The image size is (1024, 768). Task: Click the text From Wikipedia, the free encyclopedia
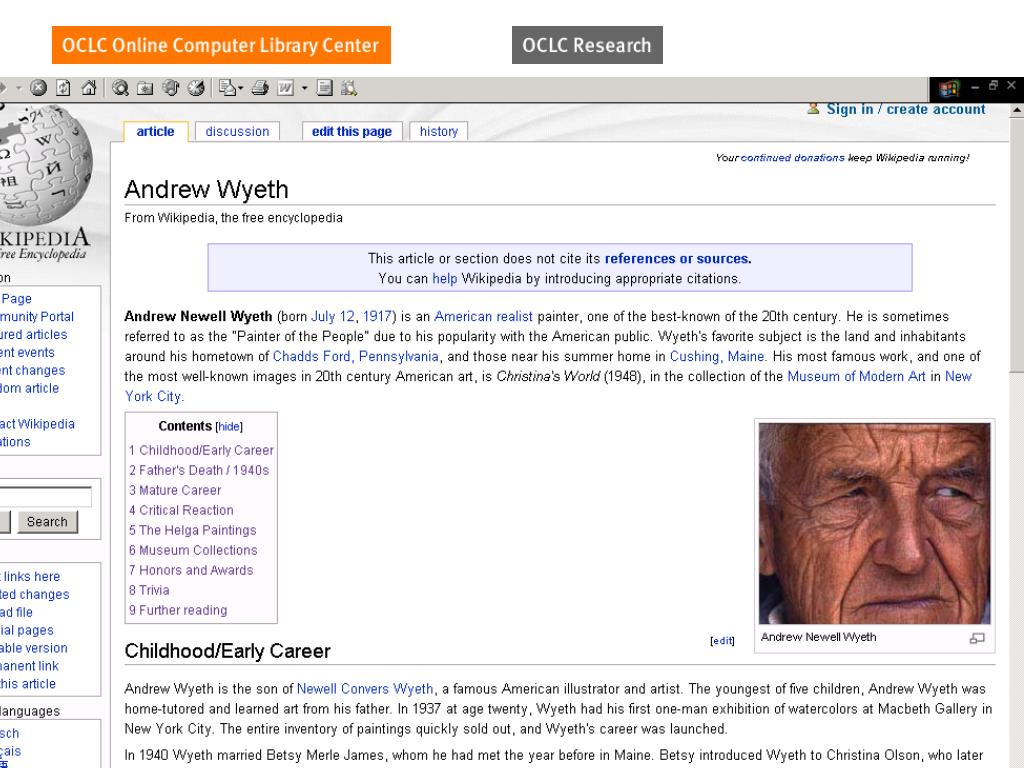(233, 218)
